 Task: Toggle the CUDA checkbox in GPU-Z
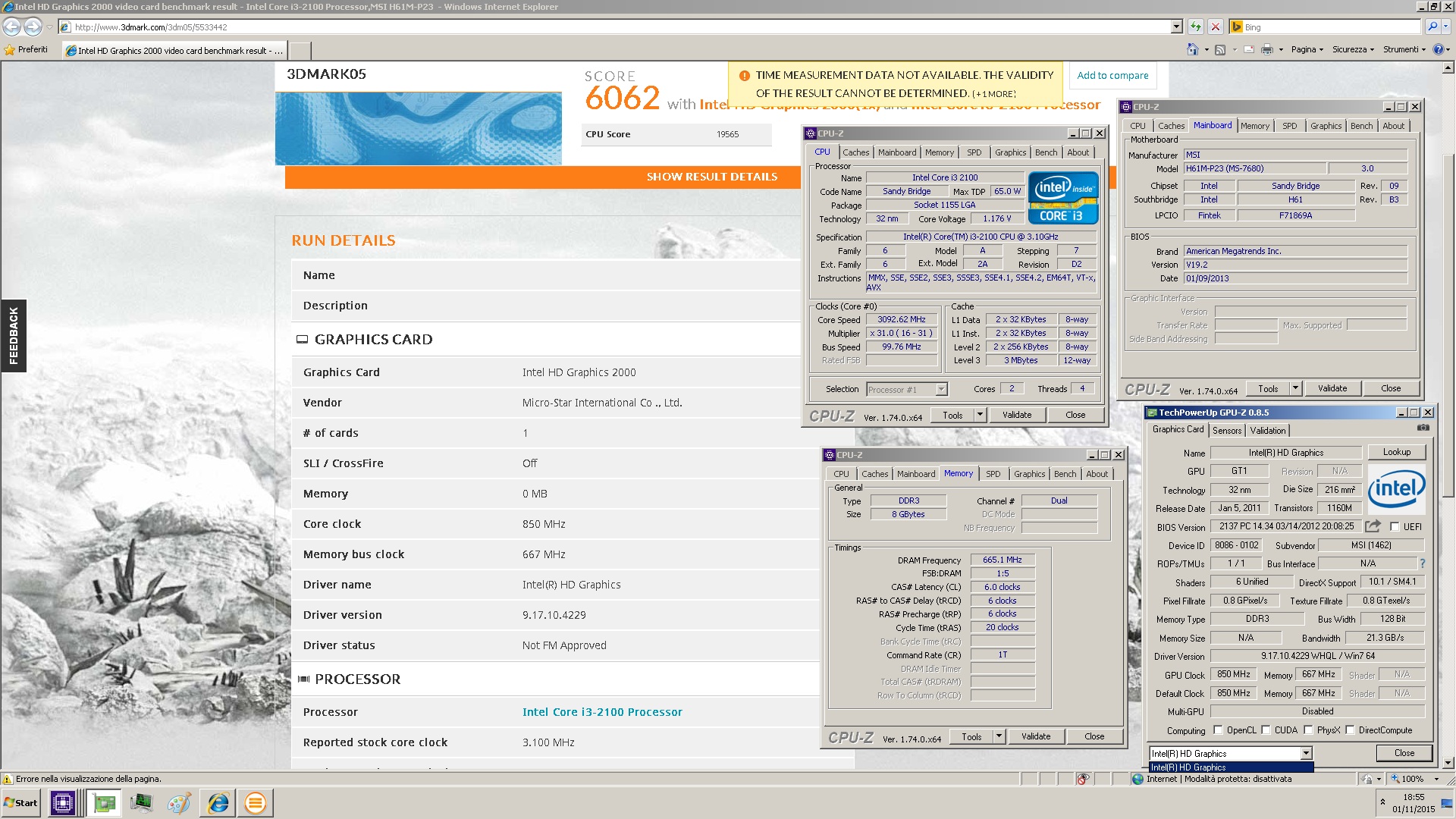click(x=1266, y=730)
